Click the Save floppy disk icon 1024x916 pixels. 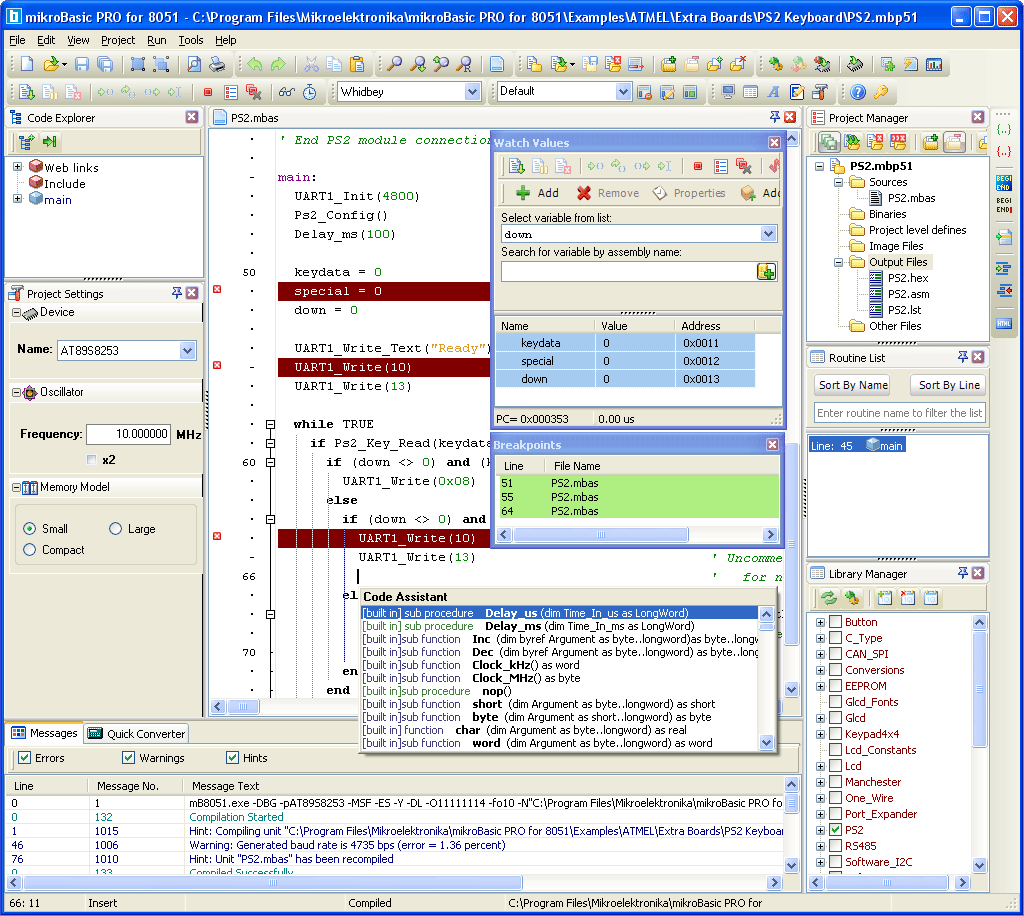[x=82, y=64]
